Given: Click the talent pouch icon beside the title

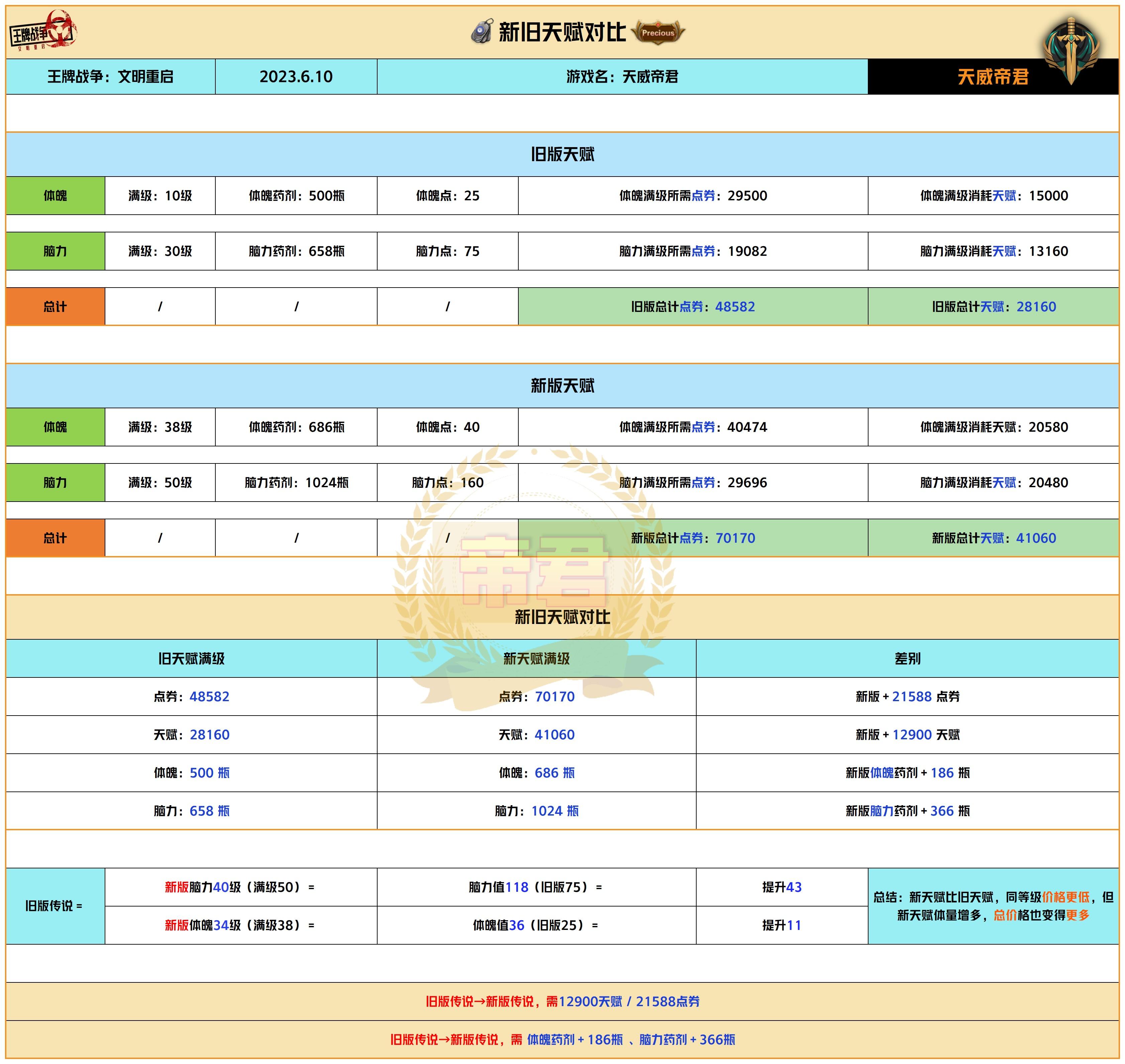Looking at the screenshot, I should point(482,32).
